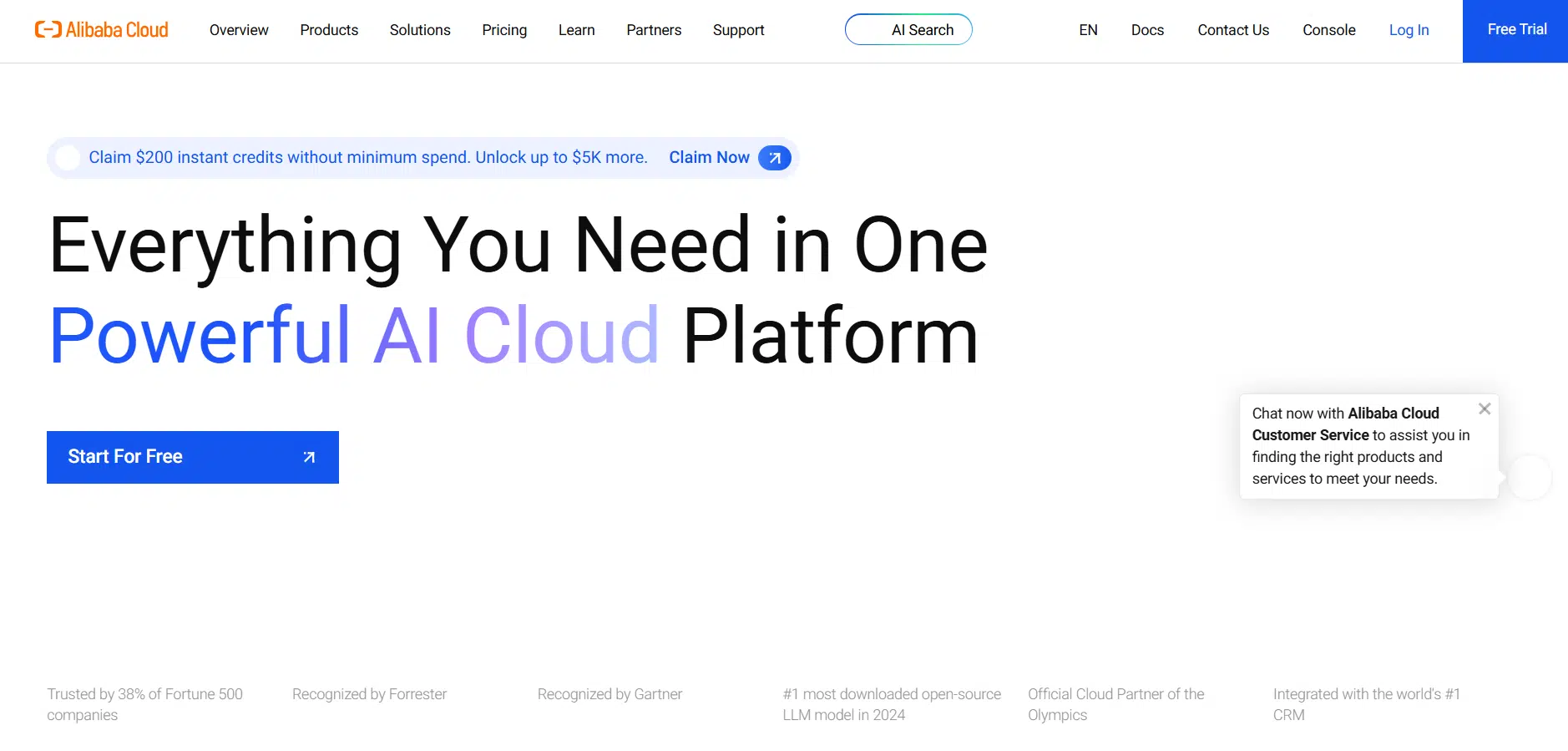This screenshot has height=751, width=1568.
Task: Click the arrow icon inside Start For Free
Action: coord(309,457)
